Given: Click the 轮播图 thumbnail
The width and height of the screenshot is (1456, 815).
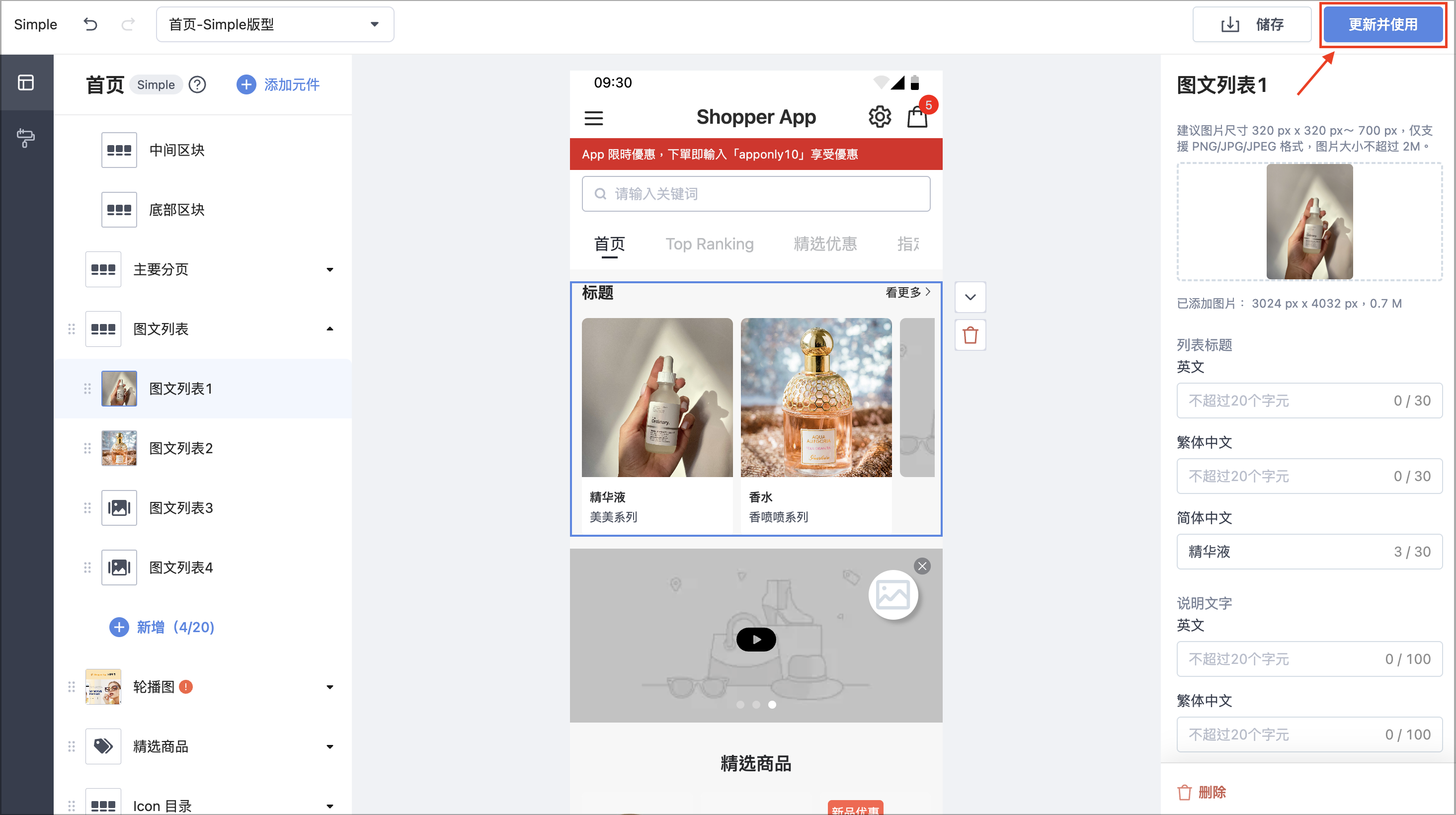Looking at the screenshot, I should (103, 687).
